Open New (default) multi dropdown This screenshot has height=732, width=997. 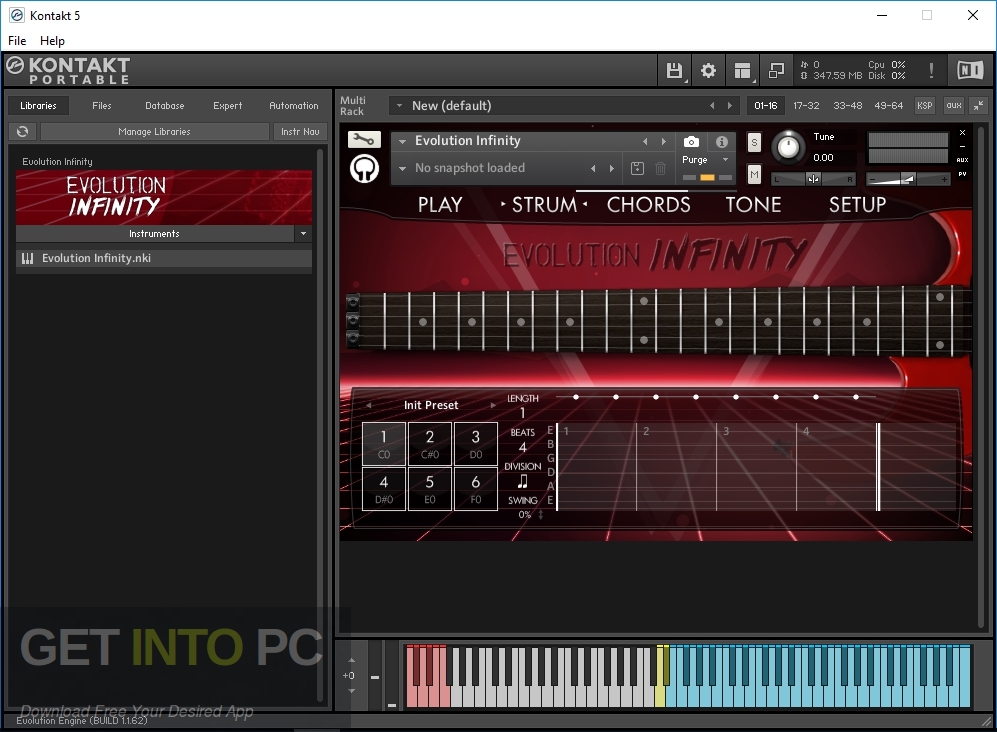[x=399, y=106]
